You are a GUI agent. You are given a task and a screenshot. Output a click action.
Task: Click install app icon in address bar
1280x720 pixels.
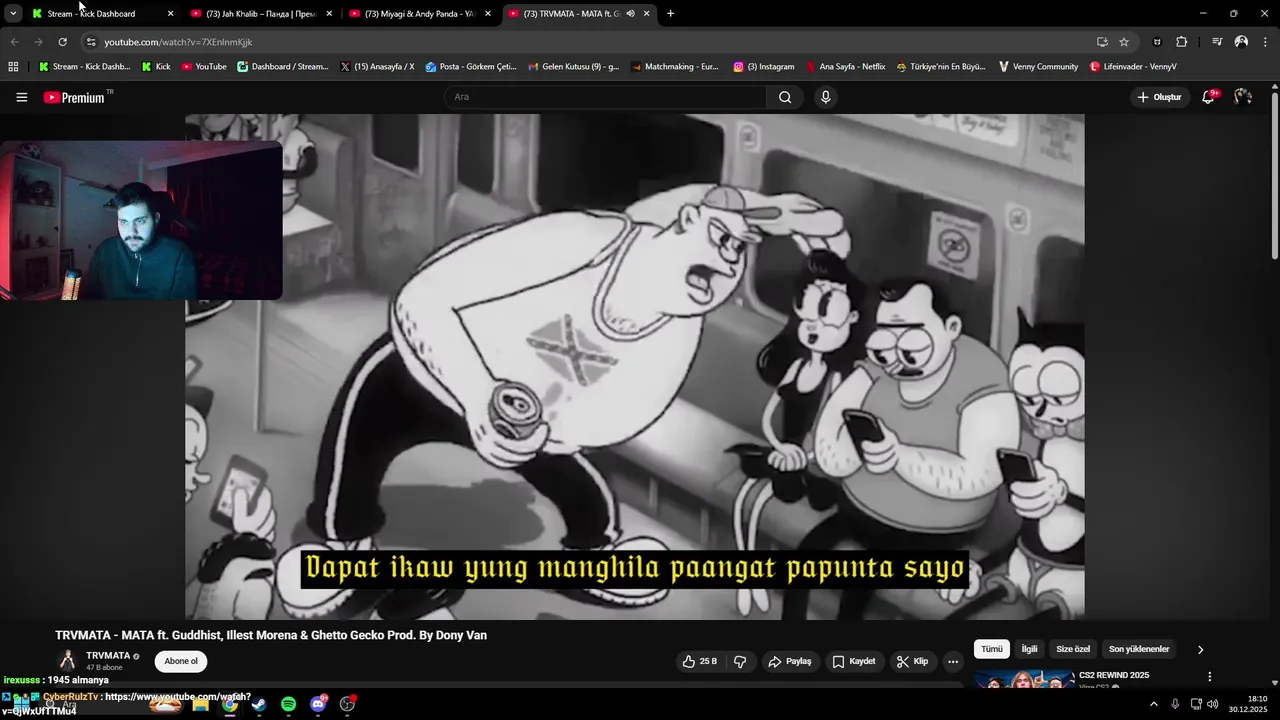coord(1102,42)
